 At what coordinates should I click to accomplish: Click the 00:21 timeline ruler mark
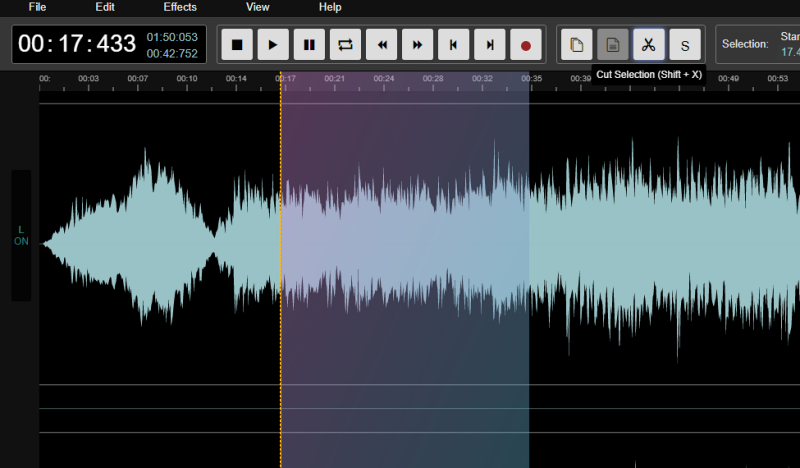click(335, 79)
